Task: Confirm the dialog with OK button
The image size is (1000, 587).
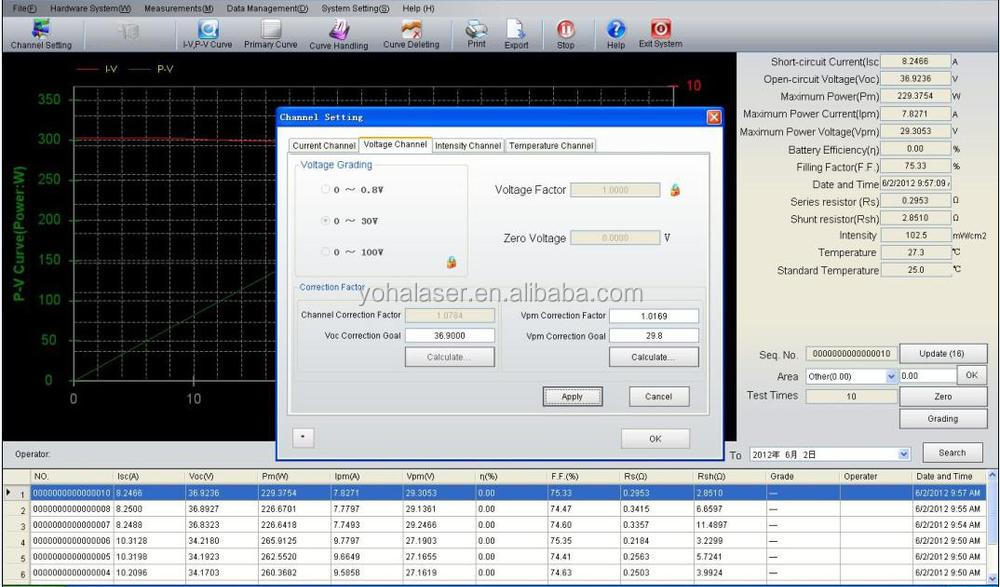Action: [655, 438]
